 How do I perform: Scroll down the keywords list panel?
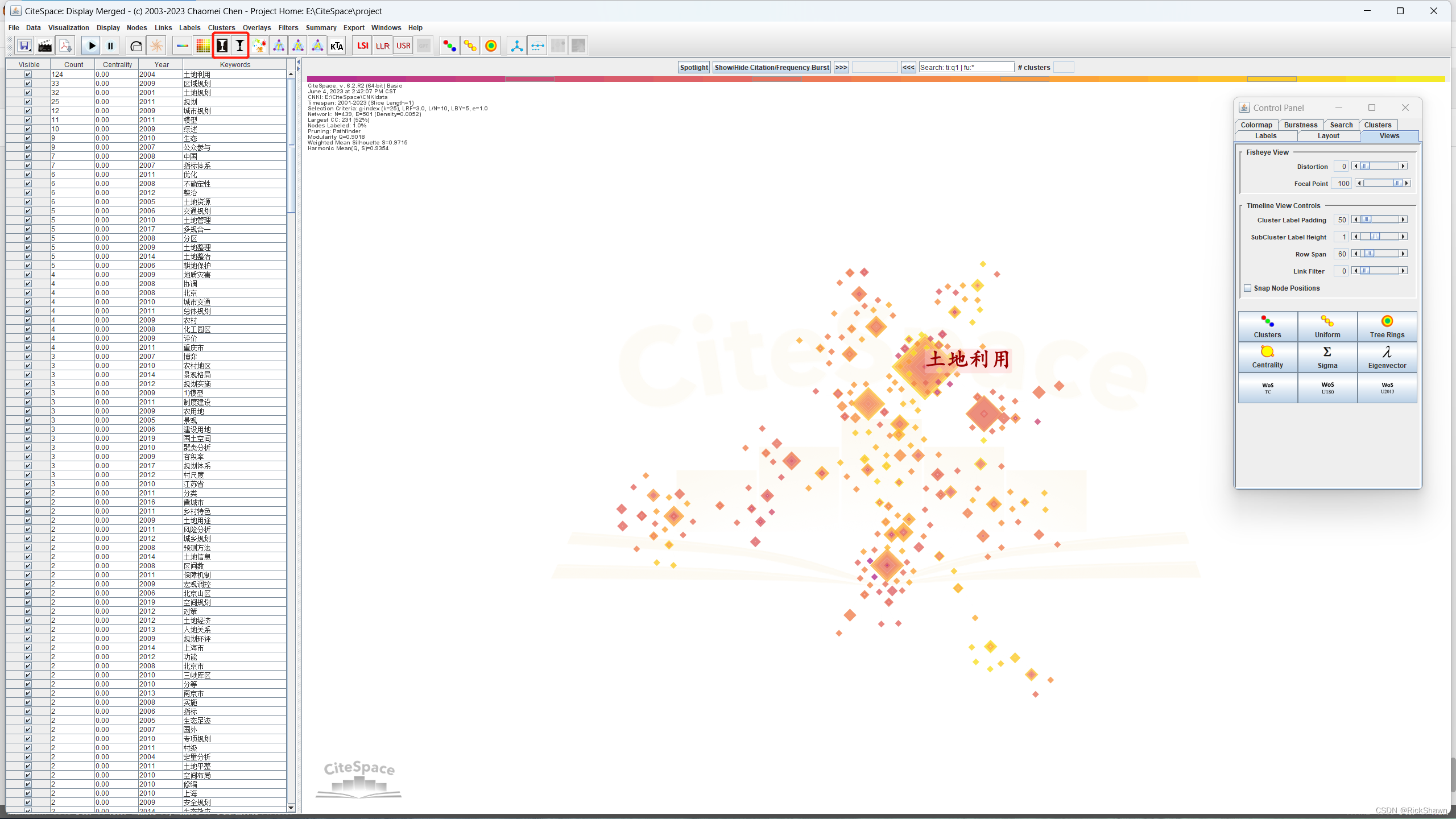pyautogui.click(x=290, y=807)
